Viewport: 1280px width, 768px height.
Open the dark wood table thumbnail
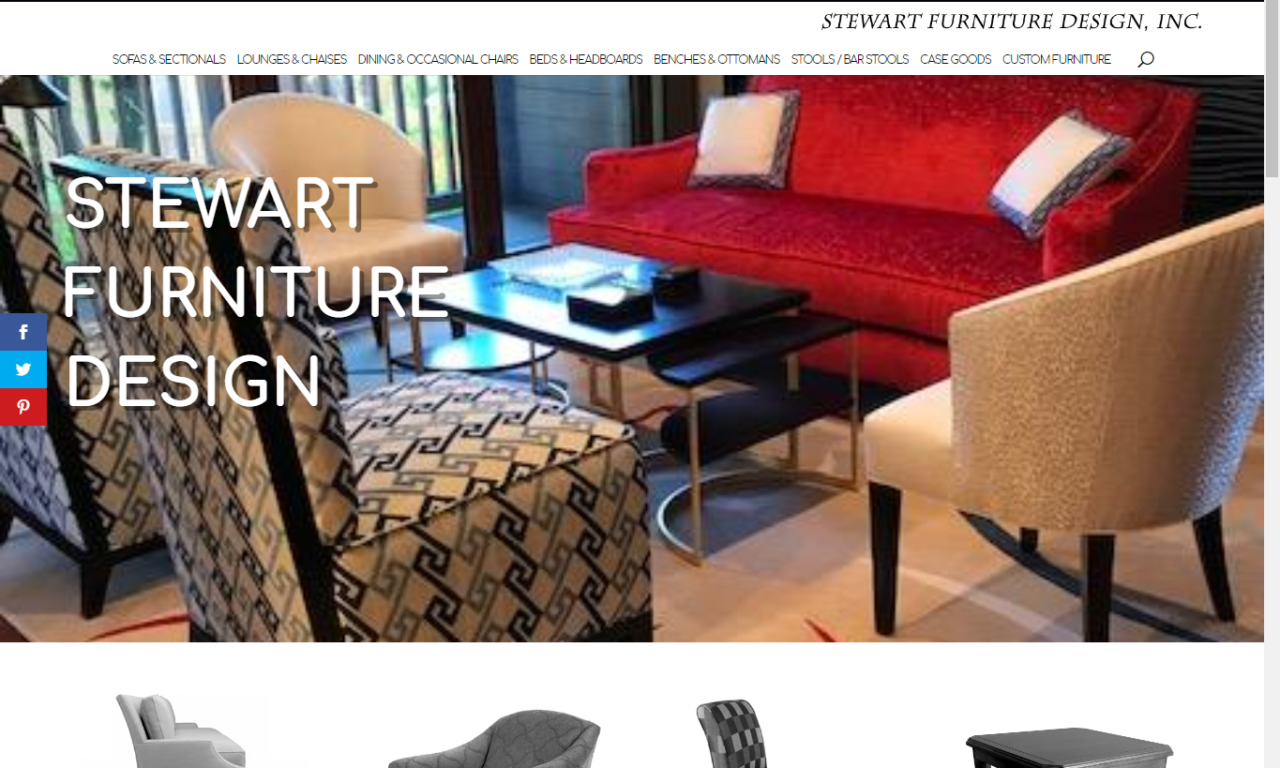tap(1069, 748)
